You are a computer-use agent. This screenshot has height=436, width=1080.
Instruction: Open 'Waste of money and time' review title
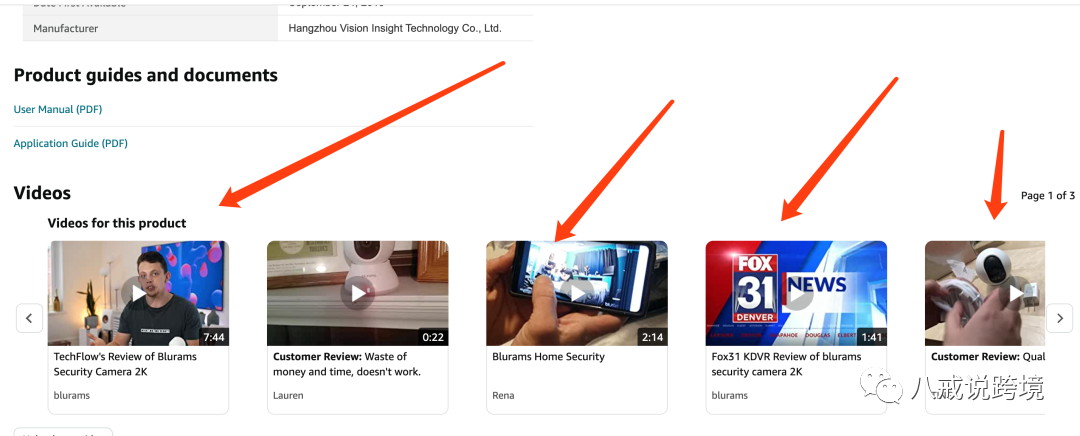[347, 364]
